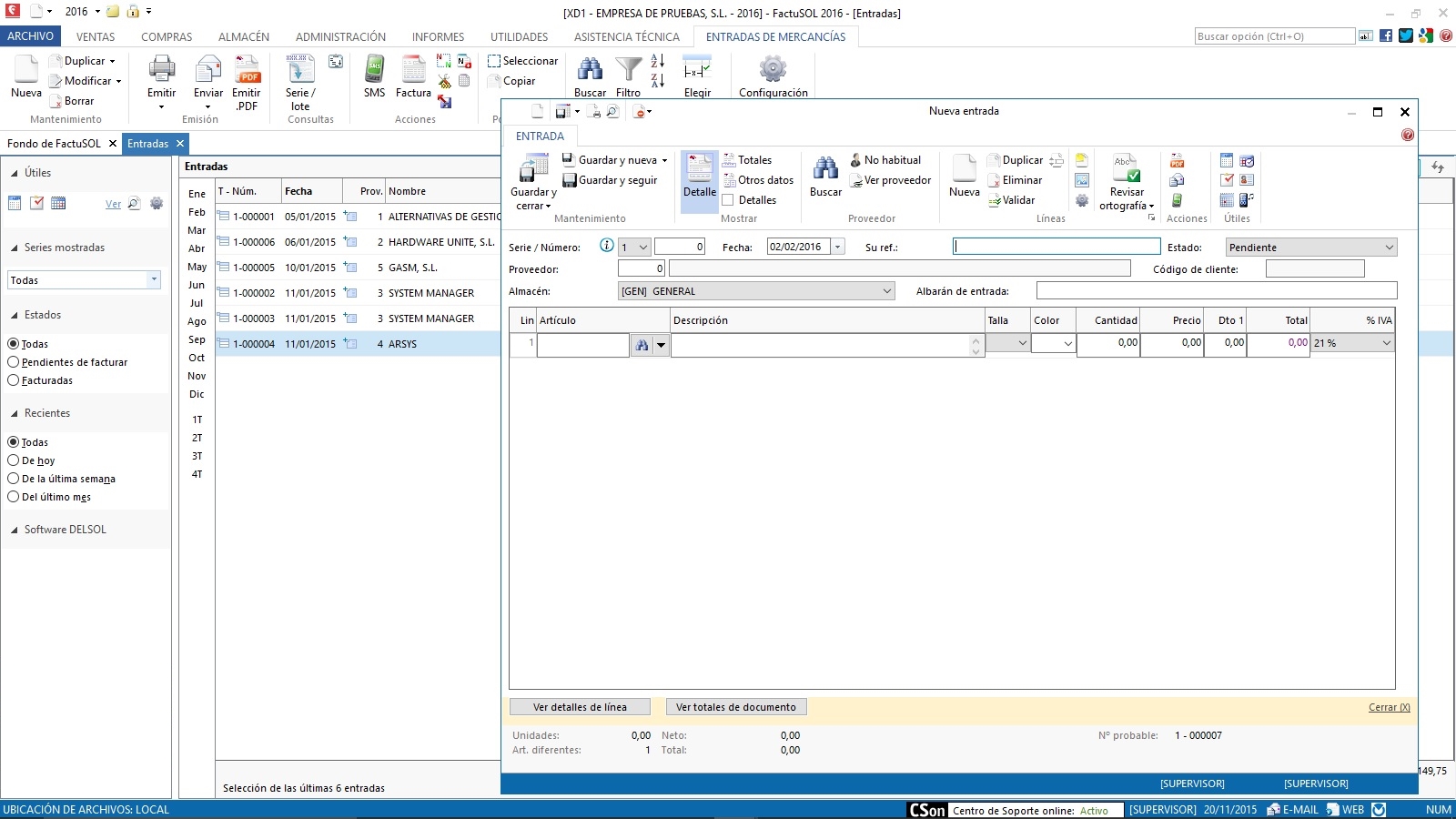The width and height of the screenshot is (1456, 819).
Task: Select entry 1-000002 SYSTEM MANAGER row
Action: click(358, 293)
